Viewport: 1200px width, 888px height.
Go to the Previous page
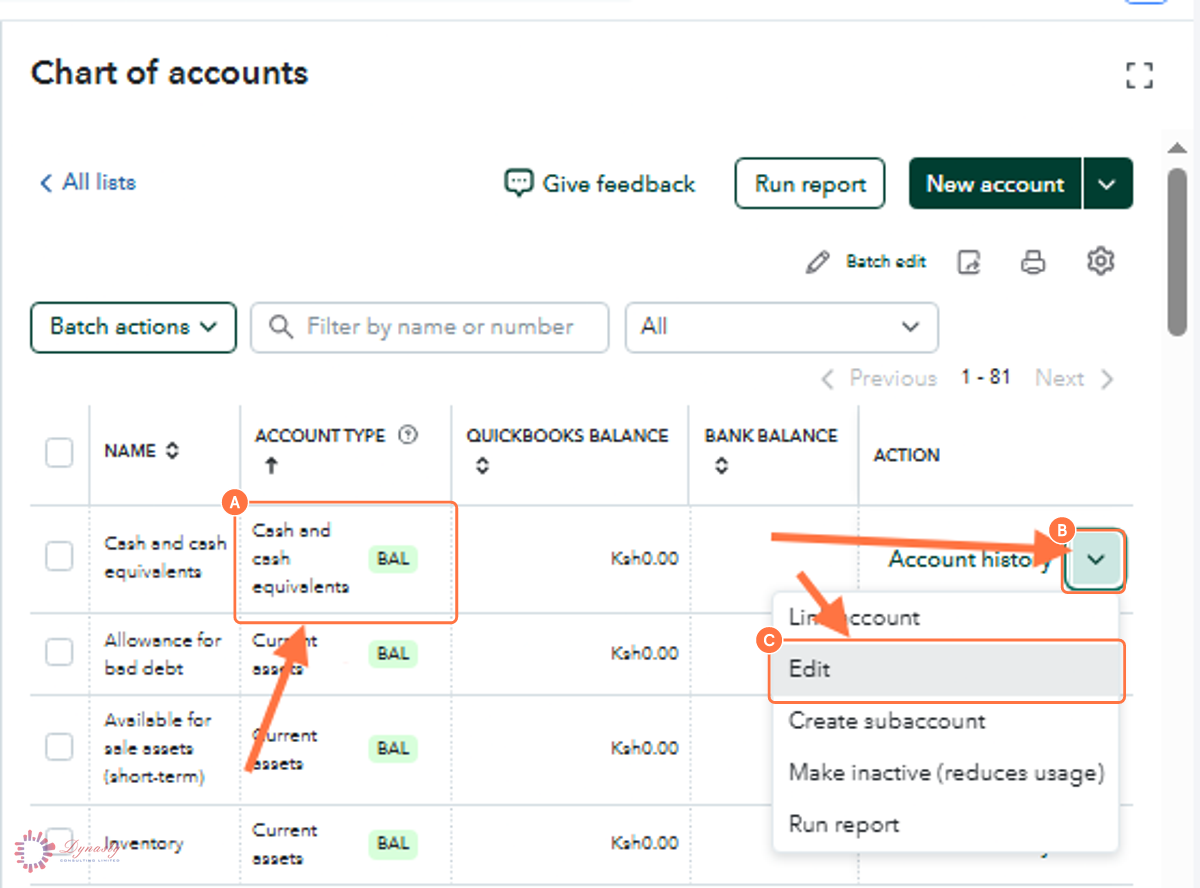[x=879, y=378]
